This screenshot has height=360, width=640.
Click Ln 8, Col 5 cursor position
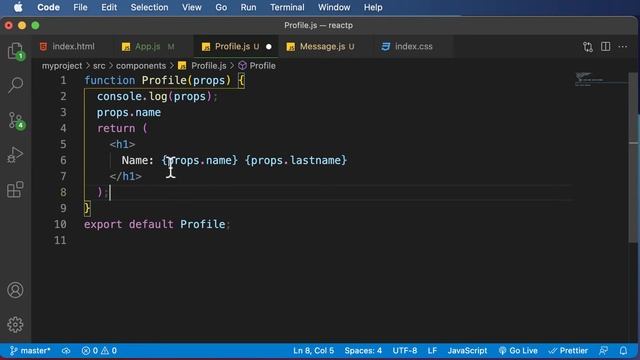[313, 351]
